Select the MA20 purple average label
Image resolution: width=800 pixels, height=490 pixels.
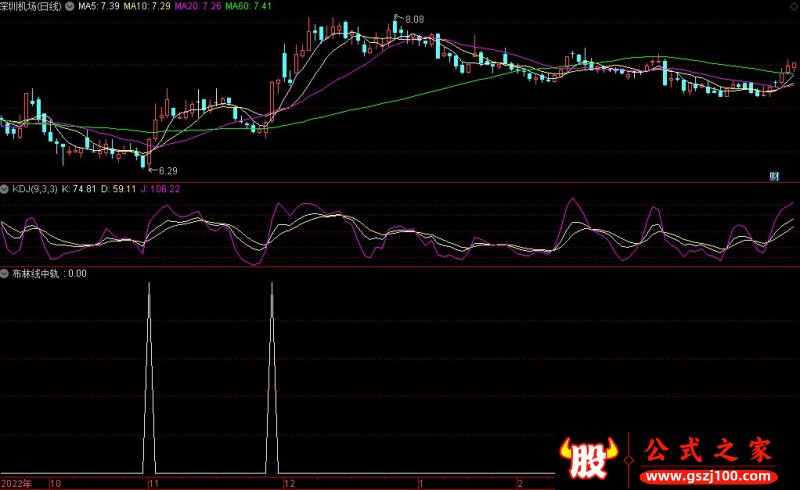pyautogui.click(x=198, y=7)
